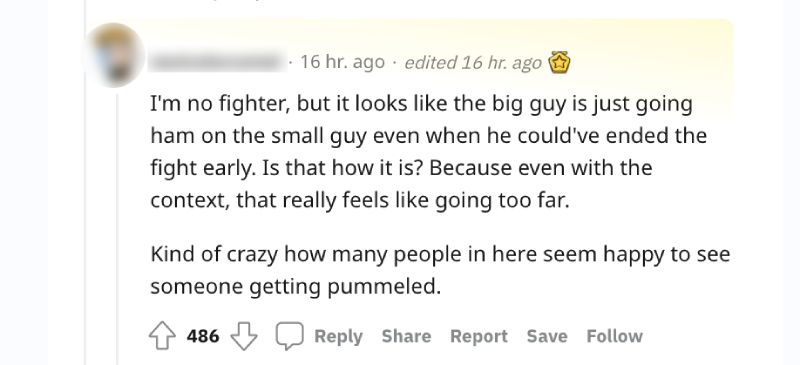Click the paragraph starting 'I'm no fighter'
The height and width of the screenshot is (365, 800).
click(429, 152)
